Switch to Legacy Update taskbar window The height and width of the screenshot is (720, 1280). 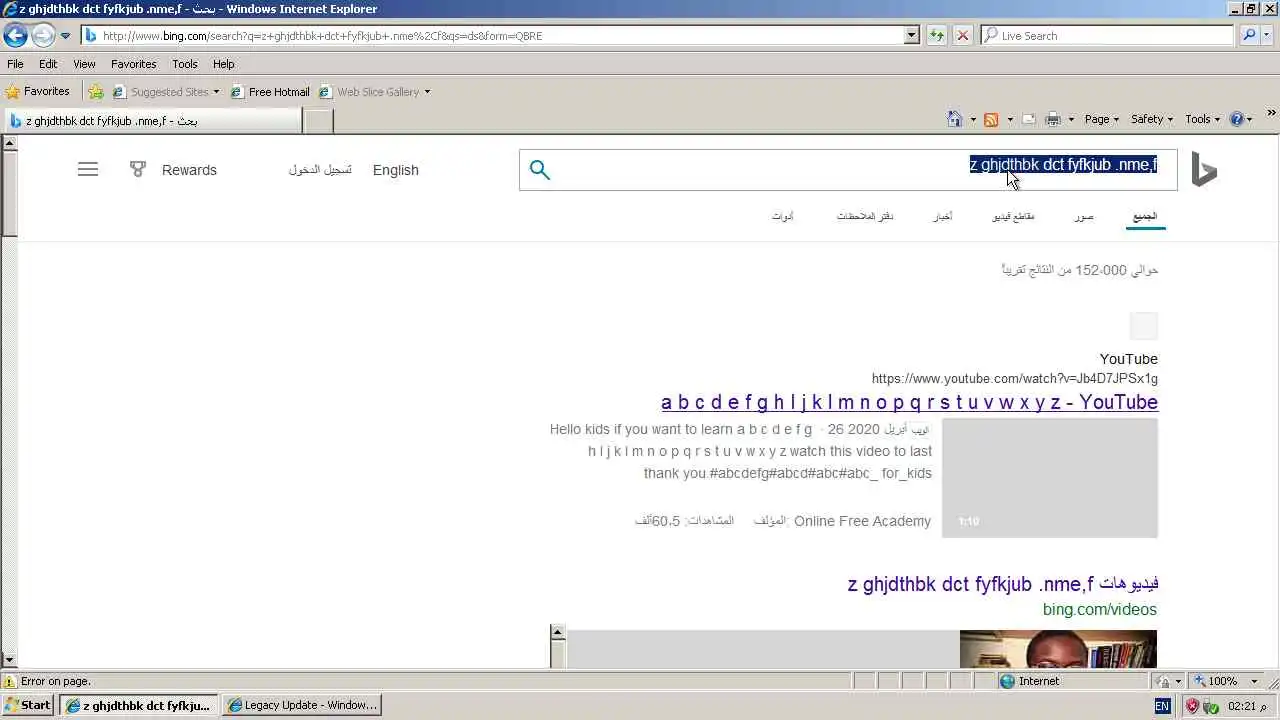coord(302,705)
